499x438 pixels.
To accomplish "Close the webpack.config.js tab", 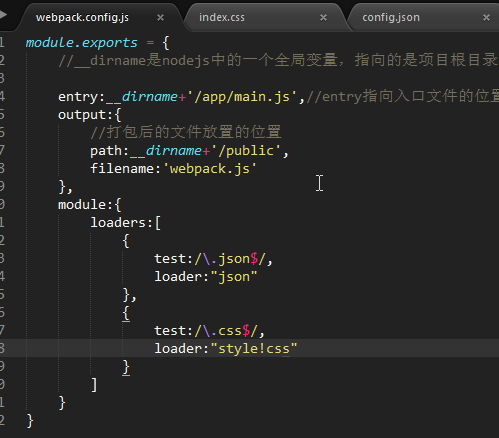I will [160, 17].
